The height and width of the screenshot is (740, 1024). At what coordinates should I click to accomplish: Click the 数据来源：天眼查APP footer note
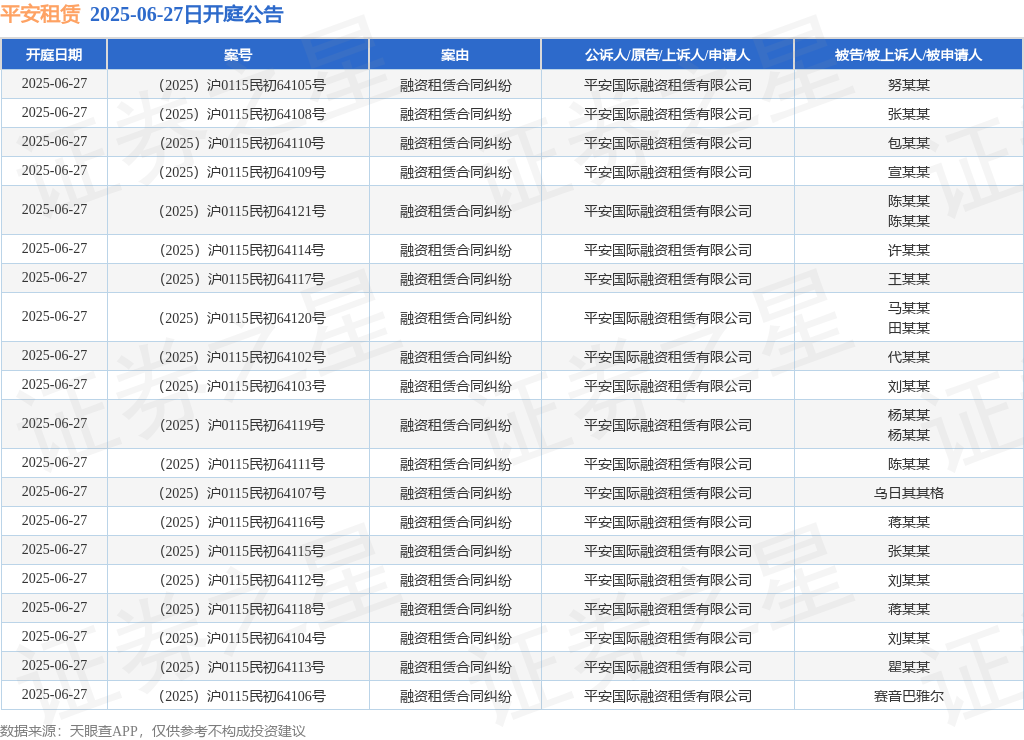pyautogui.click(x=153, y=731)
